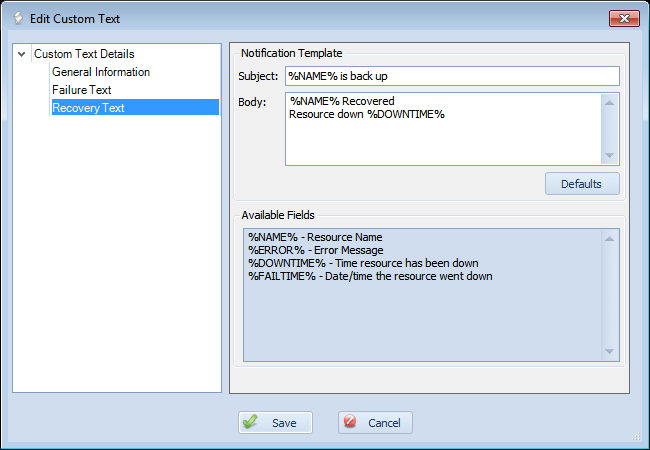Click the Available Fields scrollbar down arrow
The height and width of the screenshot is (450, 650).
click(x=609, y=351)
